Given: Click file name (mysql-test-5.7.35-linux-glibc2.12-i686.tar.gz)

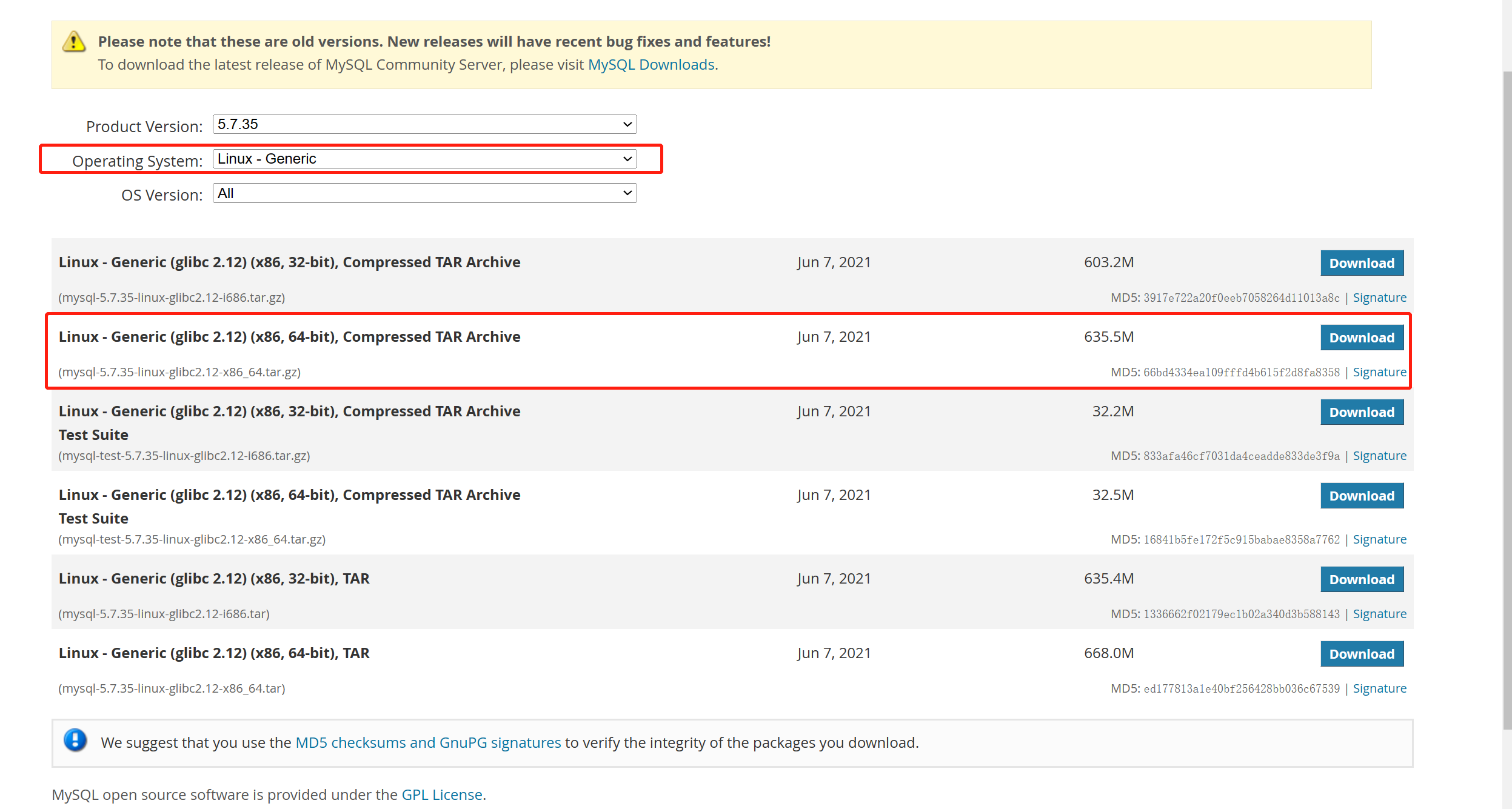Looking at the screenshot, I should 184,456.
